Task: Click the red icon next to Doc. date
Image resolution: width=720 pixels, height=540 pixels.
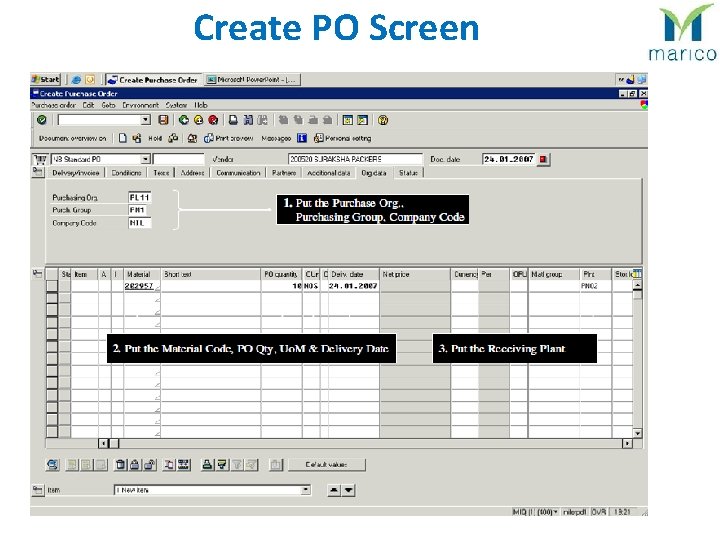Action: point(543,159)
